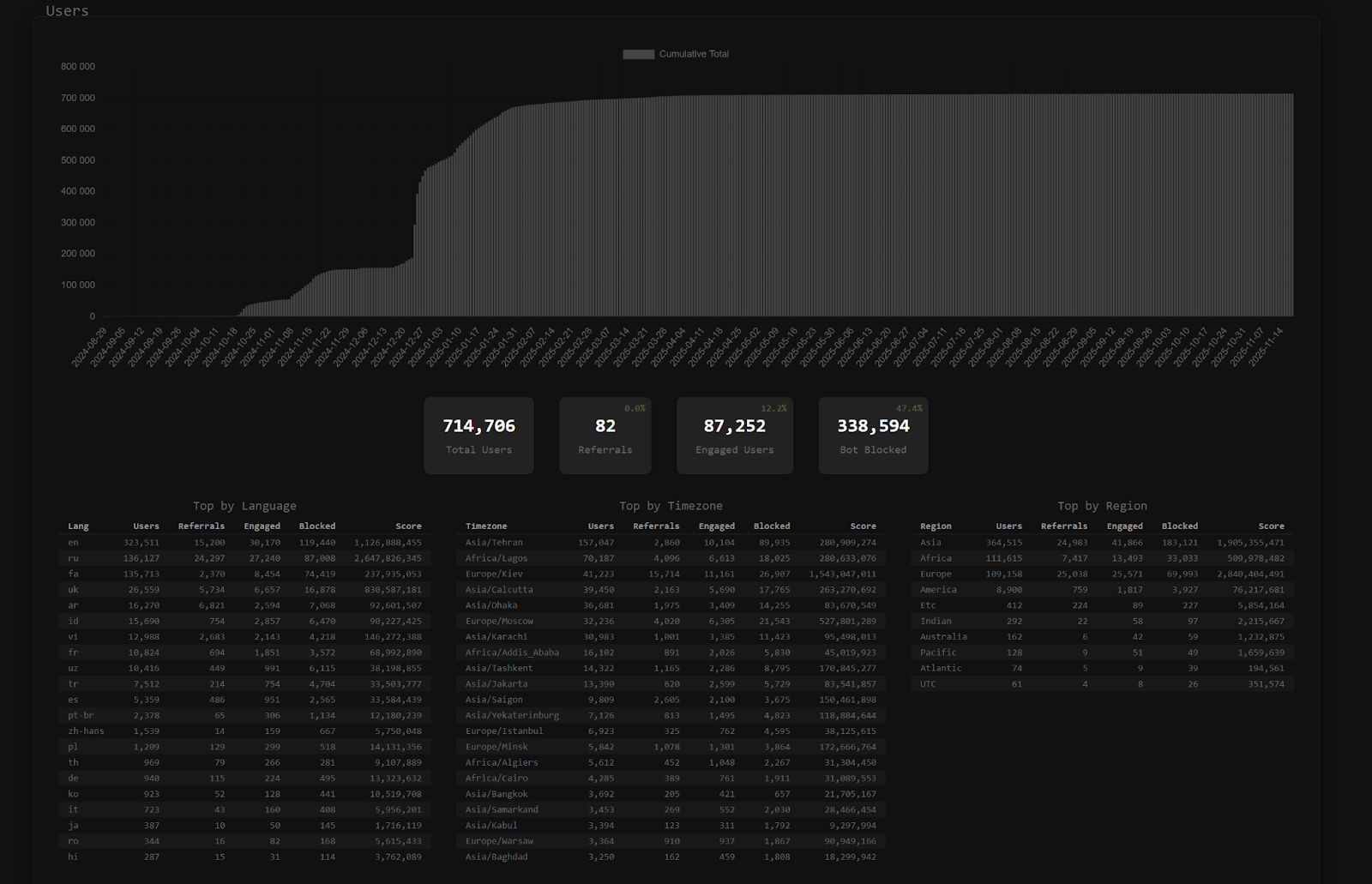The width and height of the screenshot is (1372, 884).
Task: Click the Region column header
Action: click(936, 526)
